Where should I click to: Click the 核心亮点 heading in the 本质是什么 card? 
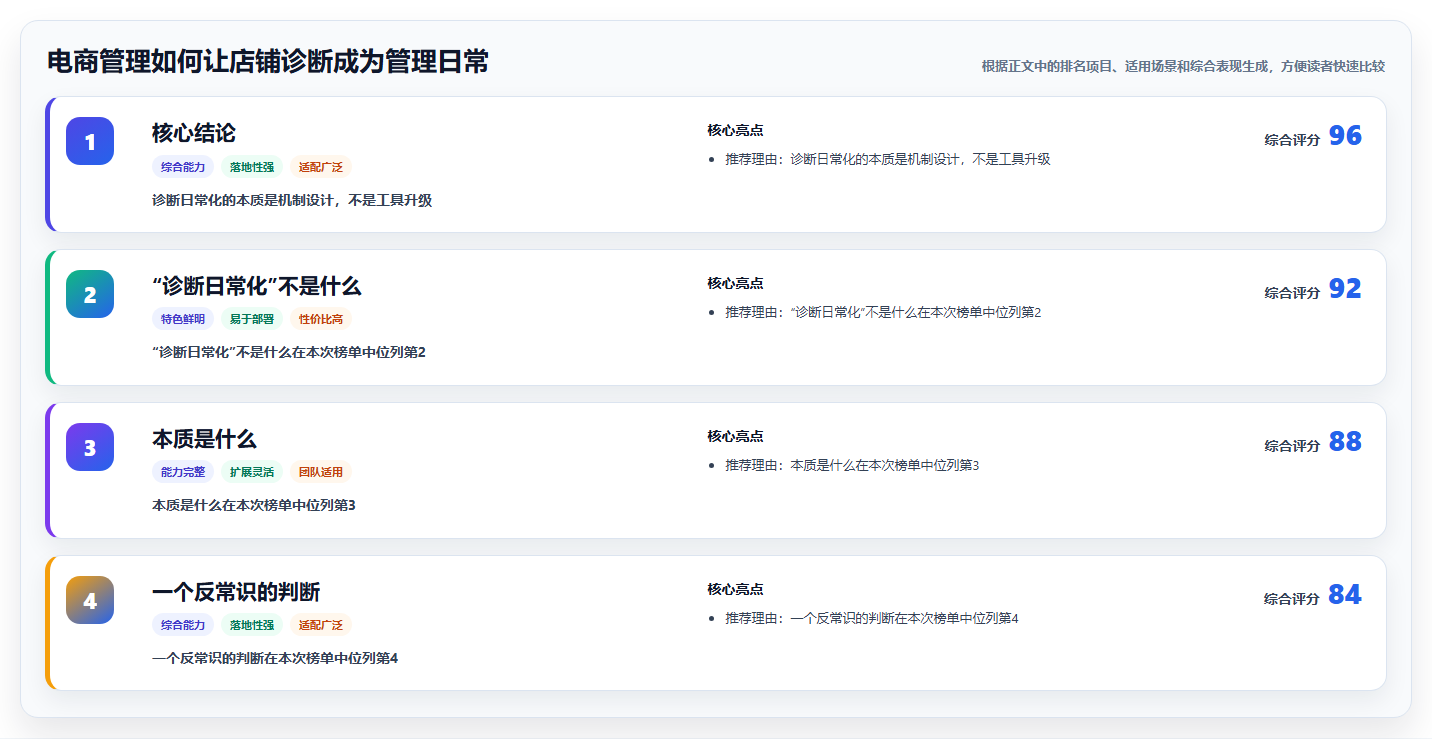coord(735,436)
